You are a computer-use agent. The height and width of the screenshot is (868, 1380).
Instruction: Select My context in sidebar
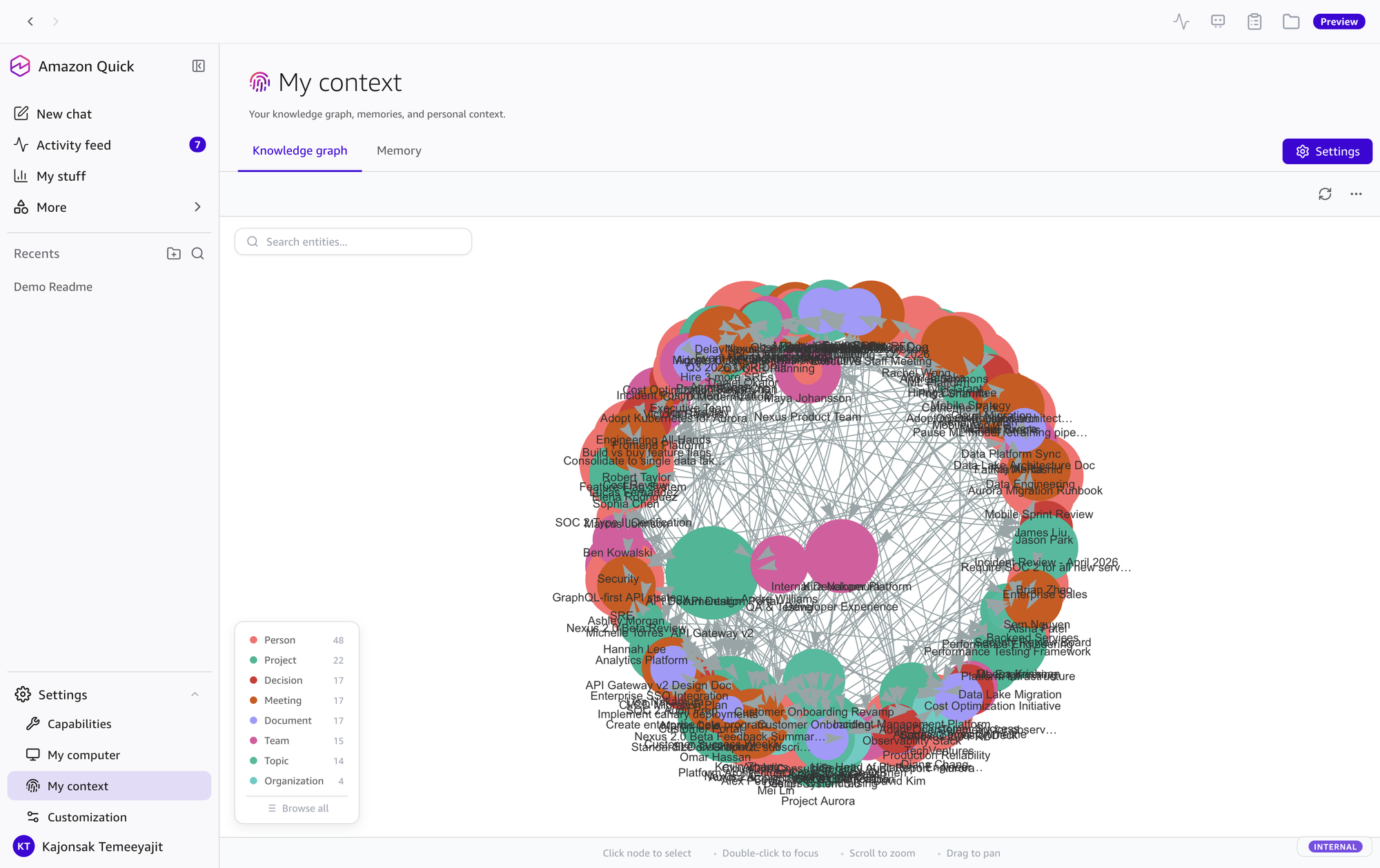click(110, 786)
